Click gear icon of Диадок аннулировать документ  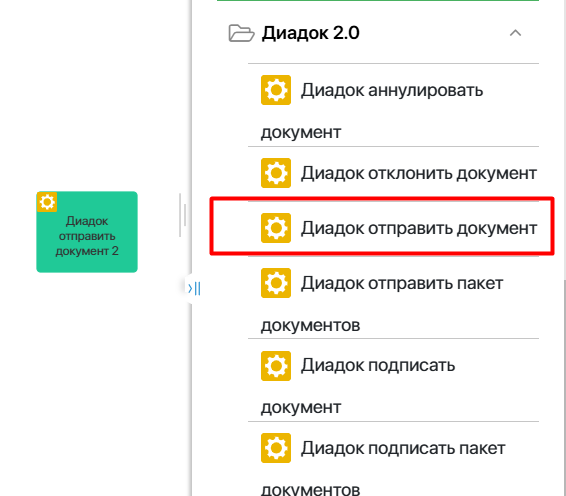[x=276, y=90]
